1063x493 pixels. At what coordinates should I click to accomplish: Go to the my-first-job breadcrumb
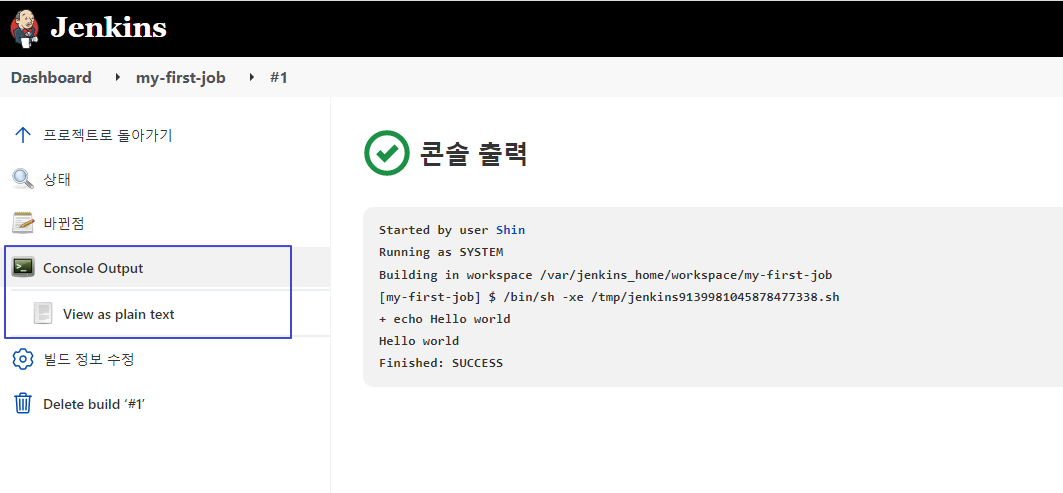click(x=180, y=77)
